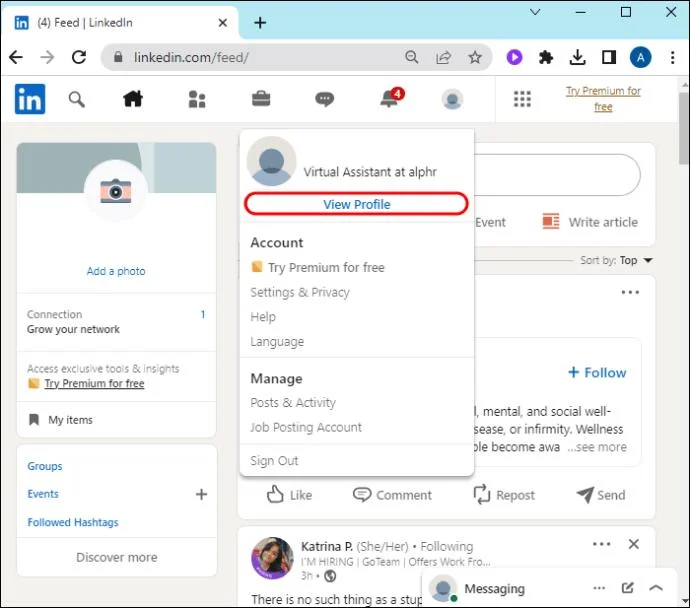The height and width of the screenshot is (608, 690).
Task: Open the LinkedIn search magnifier icon
Action: [x=77, y=99]
